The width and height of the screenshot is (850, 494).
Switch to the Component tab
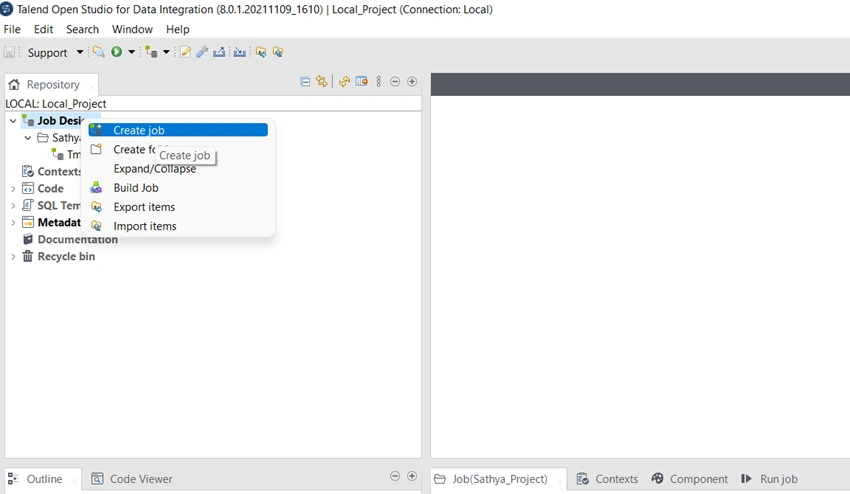690,479
